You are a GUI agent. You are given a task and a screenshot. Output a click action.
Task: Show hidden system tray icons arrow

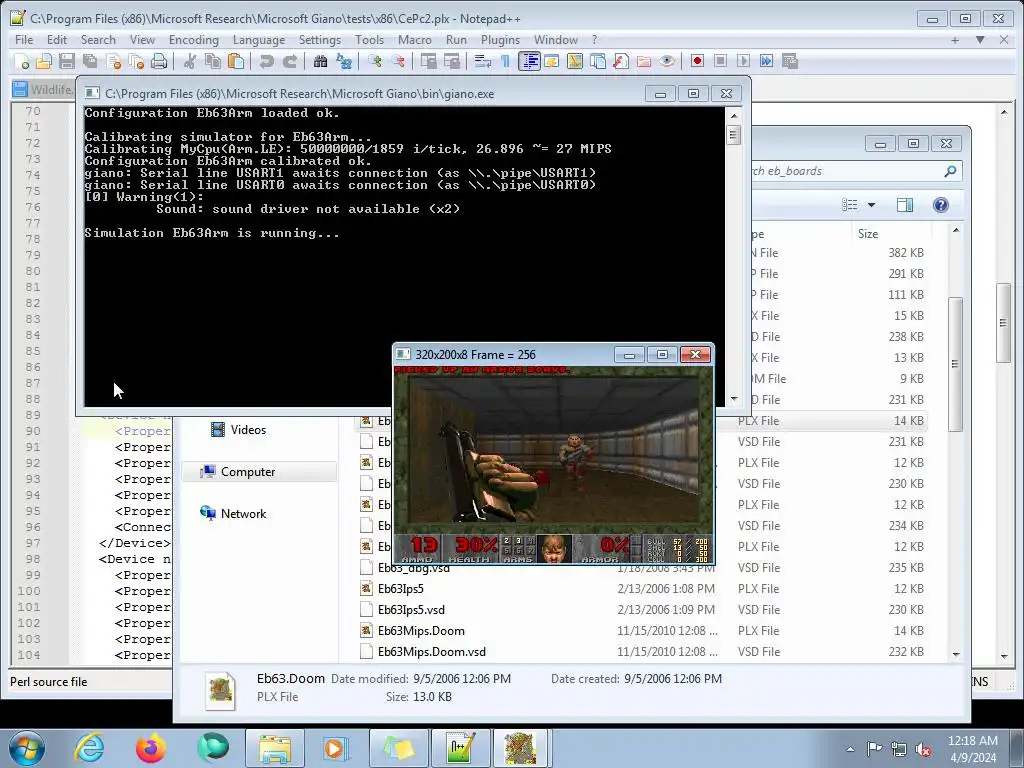[x=850, y=749]
